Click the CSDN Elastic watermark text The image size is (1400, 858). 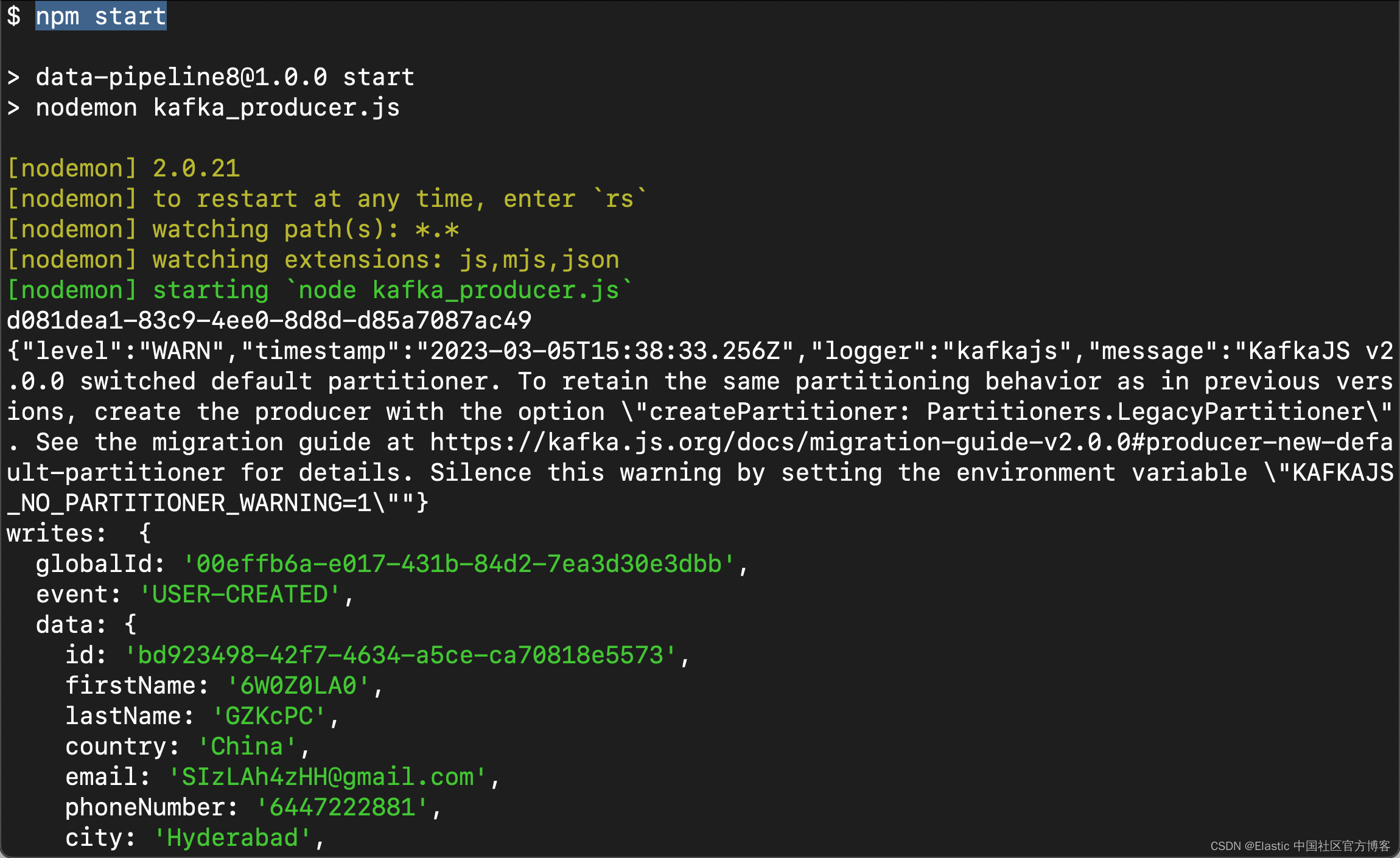1300,846
